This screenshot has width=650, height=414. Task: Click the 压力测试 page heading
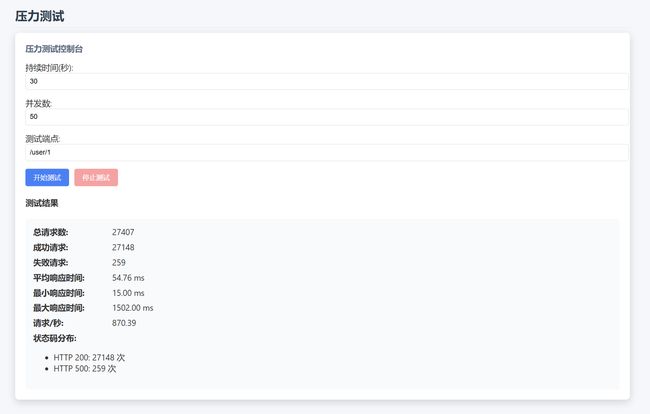click(x=40, y=17)
